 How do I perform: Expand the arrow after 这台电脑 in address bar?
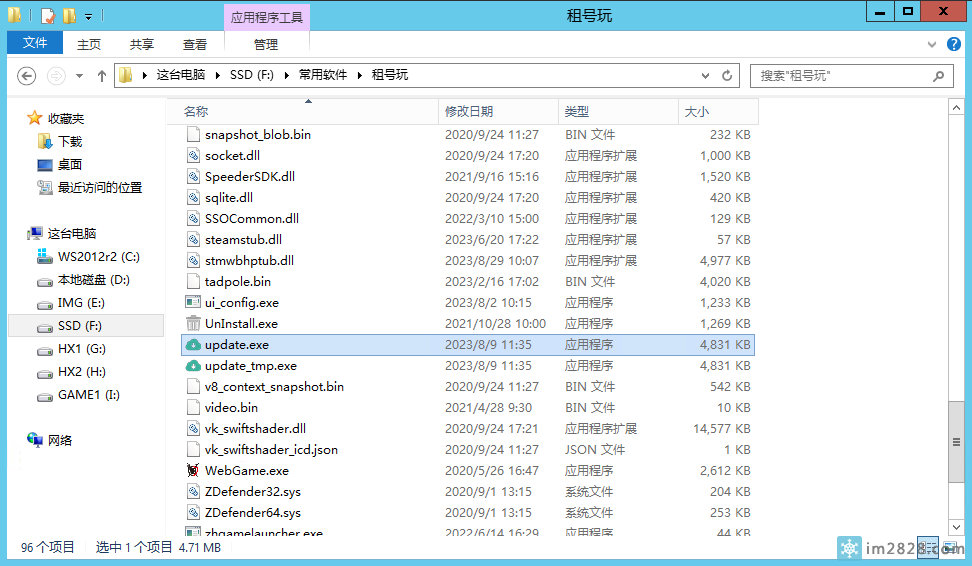click(x=218, y=75)
